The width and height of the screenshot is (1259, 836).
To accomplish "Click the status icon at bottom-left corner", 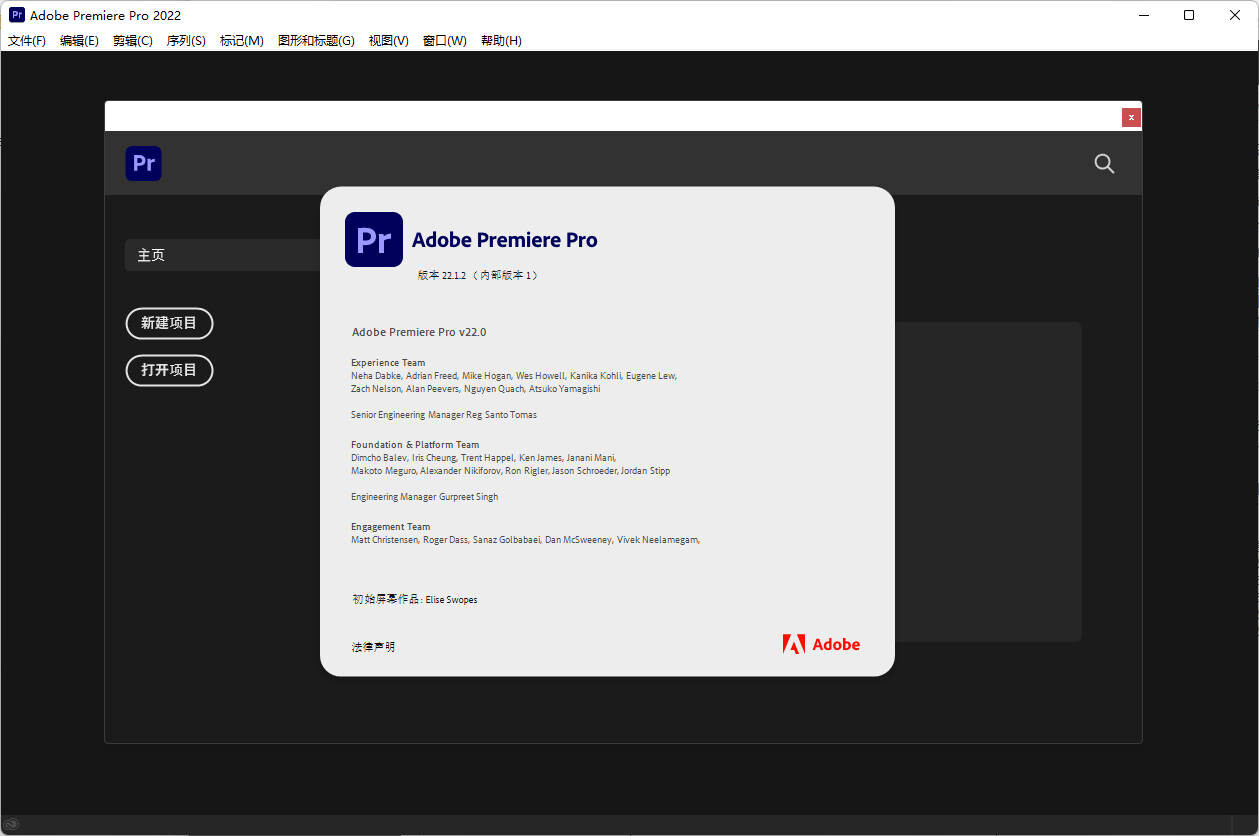I will (x=11, y=824).
